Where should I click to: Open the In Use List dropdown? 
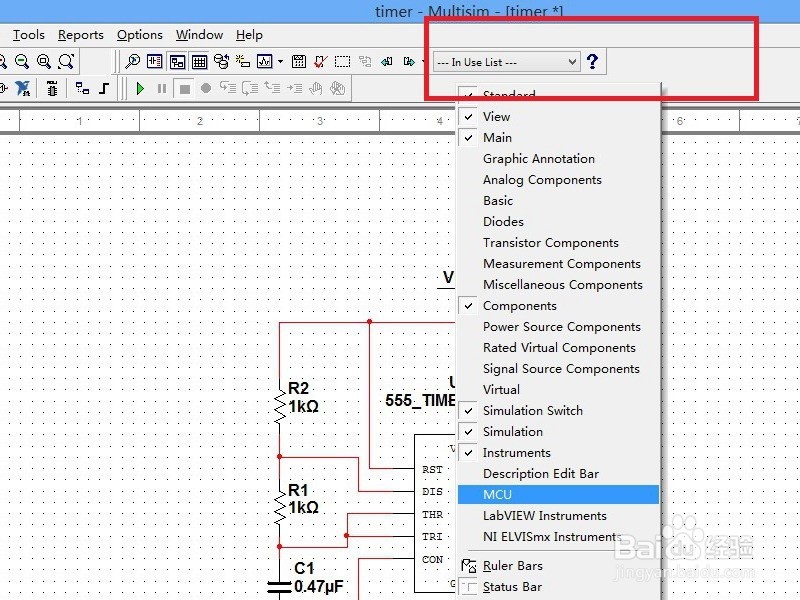tap(507, 62)
